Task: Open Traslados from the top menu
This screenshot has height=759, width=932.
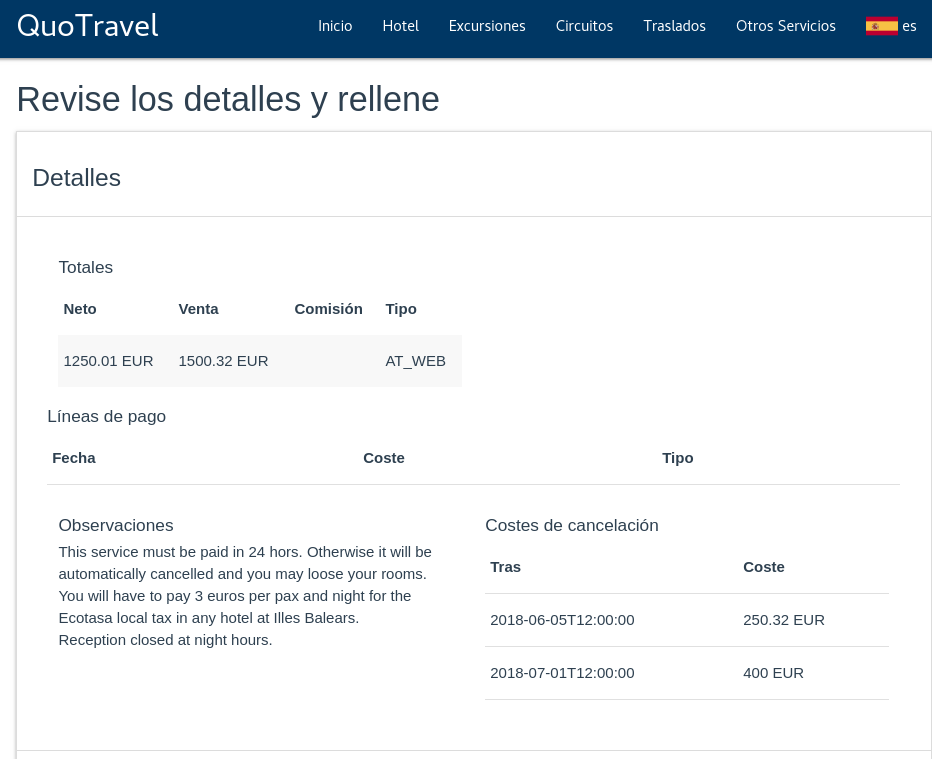Action: [x=675, y=26]
